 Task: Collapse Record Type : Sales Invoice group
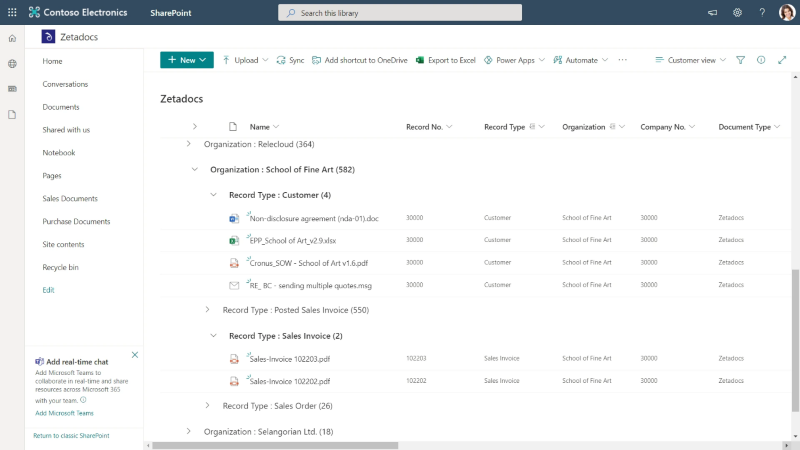pos(213,336)
